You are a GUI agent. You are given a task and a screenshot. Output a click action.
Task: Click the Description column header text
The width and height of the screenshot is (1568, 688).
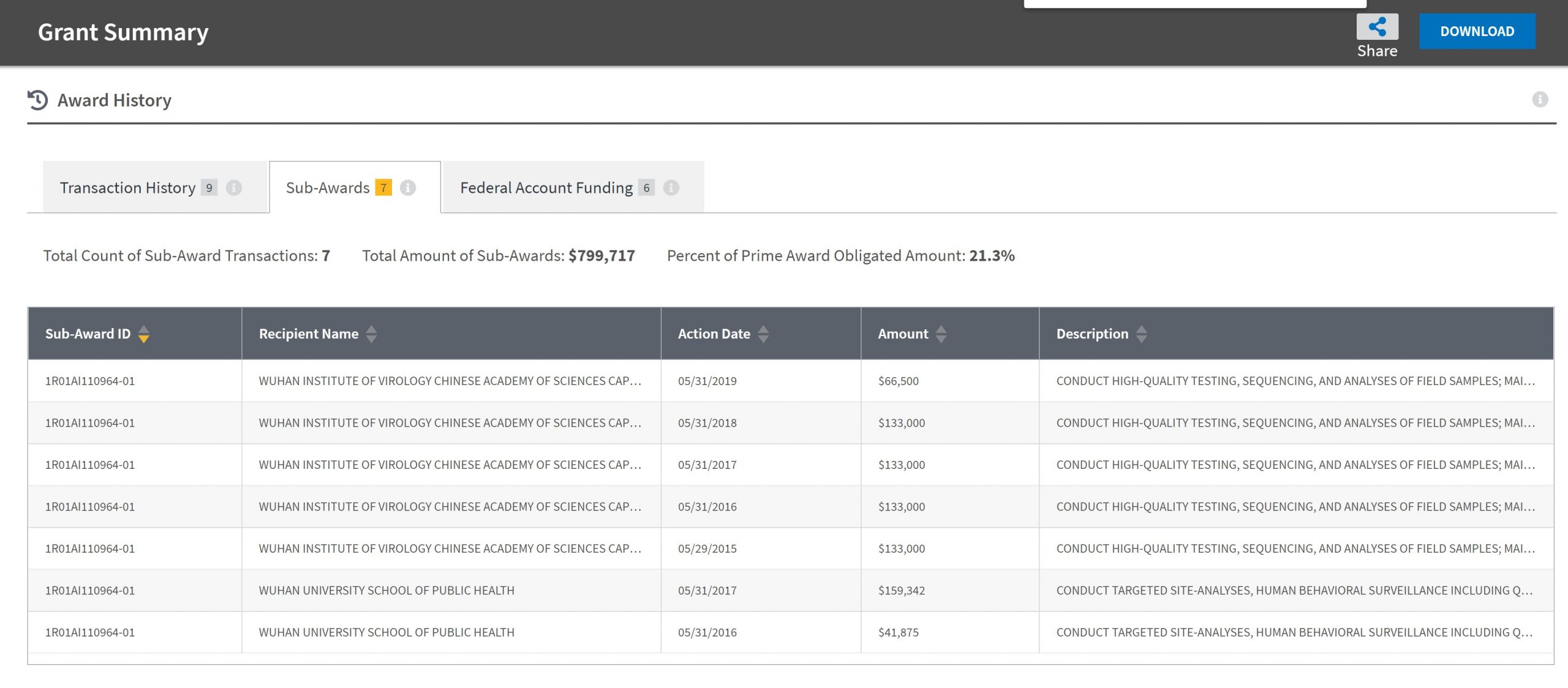pos(1092,334)
